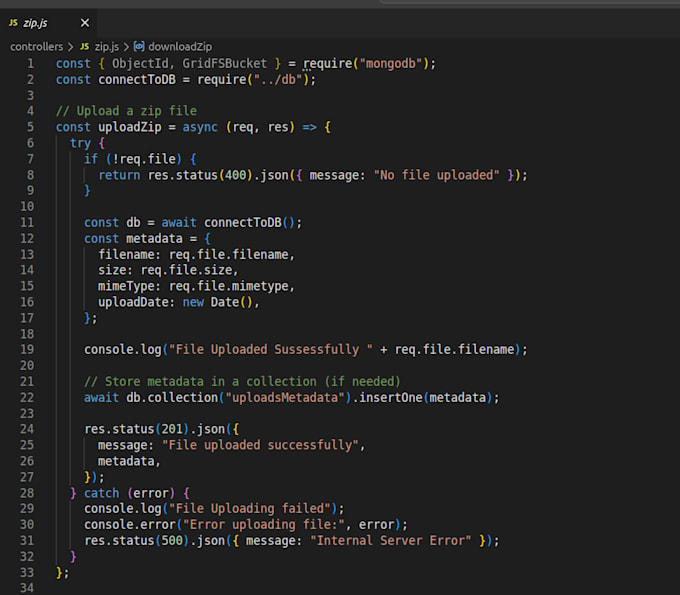Click uploadZip function name on line 5
The height and width of the screenshot is (595, 680).
130,127
